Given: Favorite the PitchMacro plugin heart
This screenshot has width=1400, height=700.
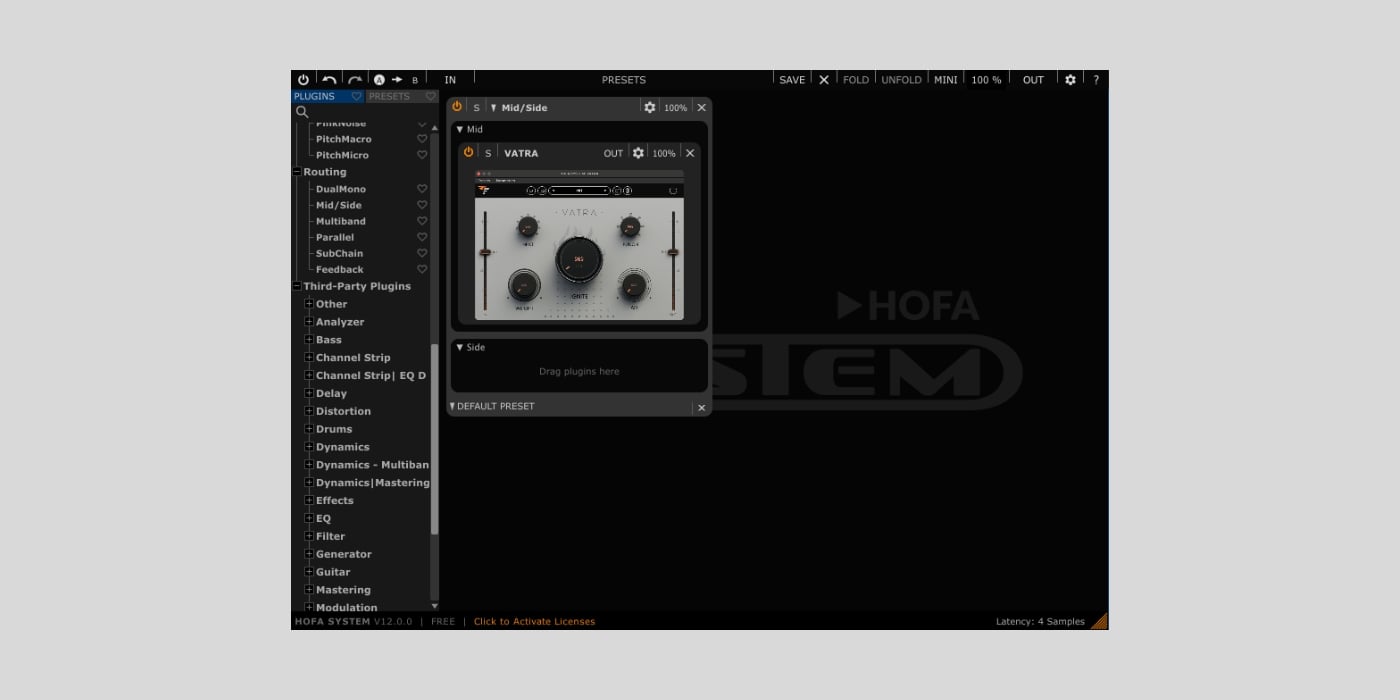Looking at the screenshot, I should pyautogui.click(x=422, y=139).
